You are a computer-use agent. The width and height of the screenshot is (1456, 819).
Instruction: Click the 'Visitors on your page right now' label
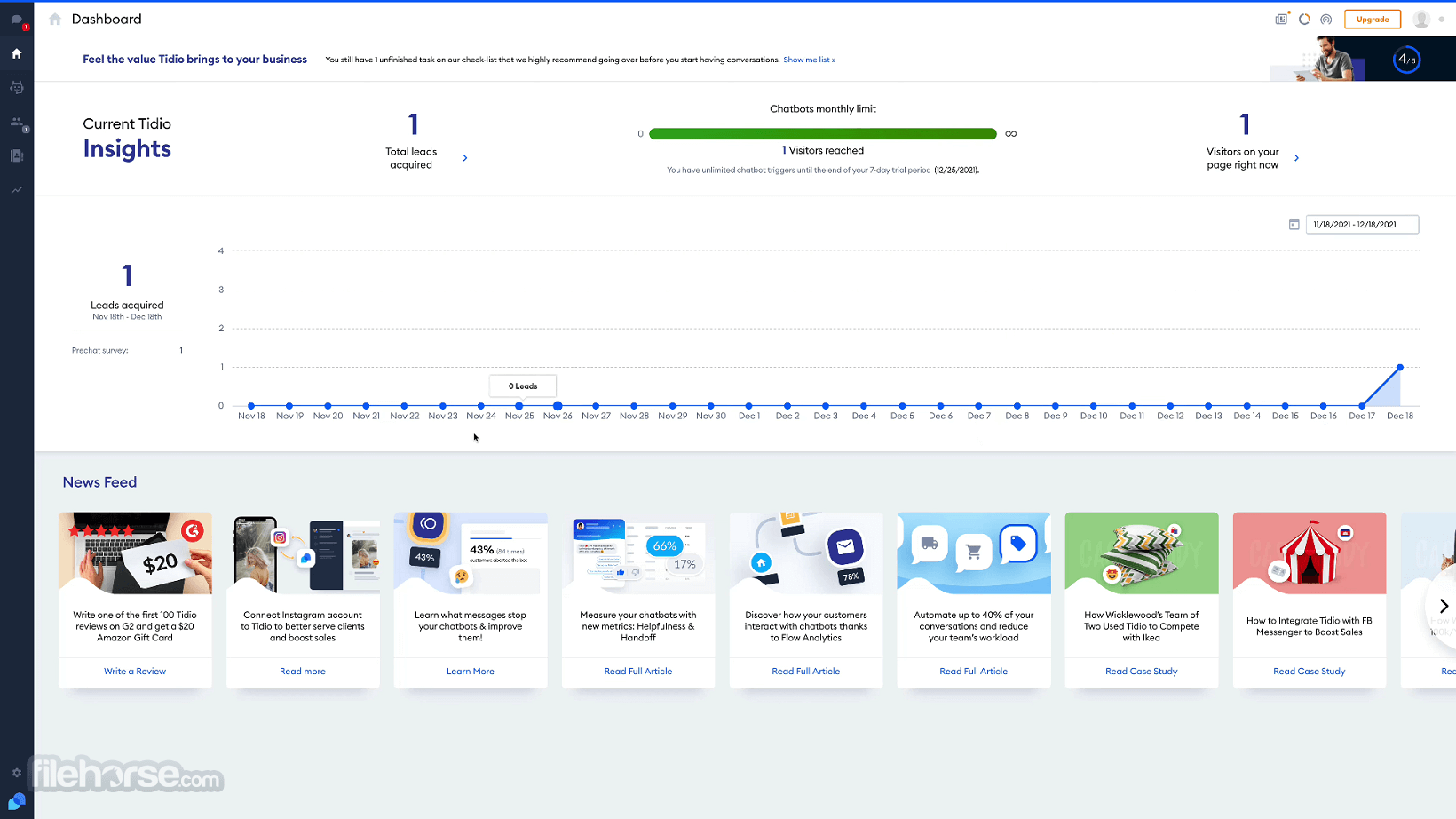tap(1243, 158)
